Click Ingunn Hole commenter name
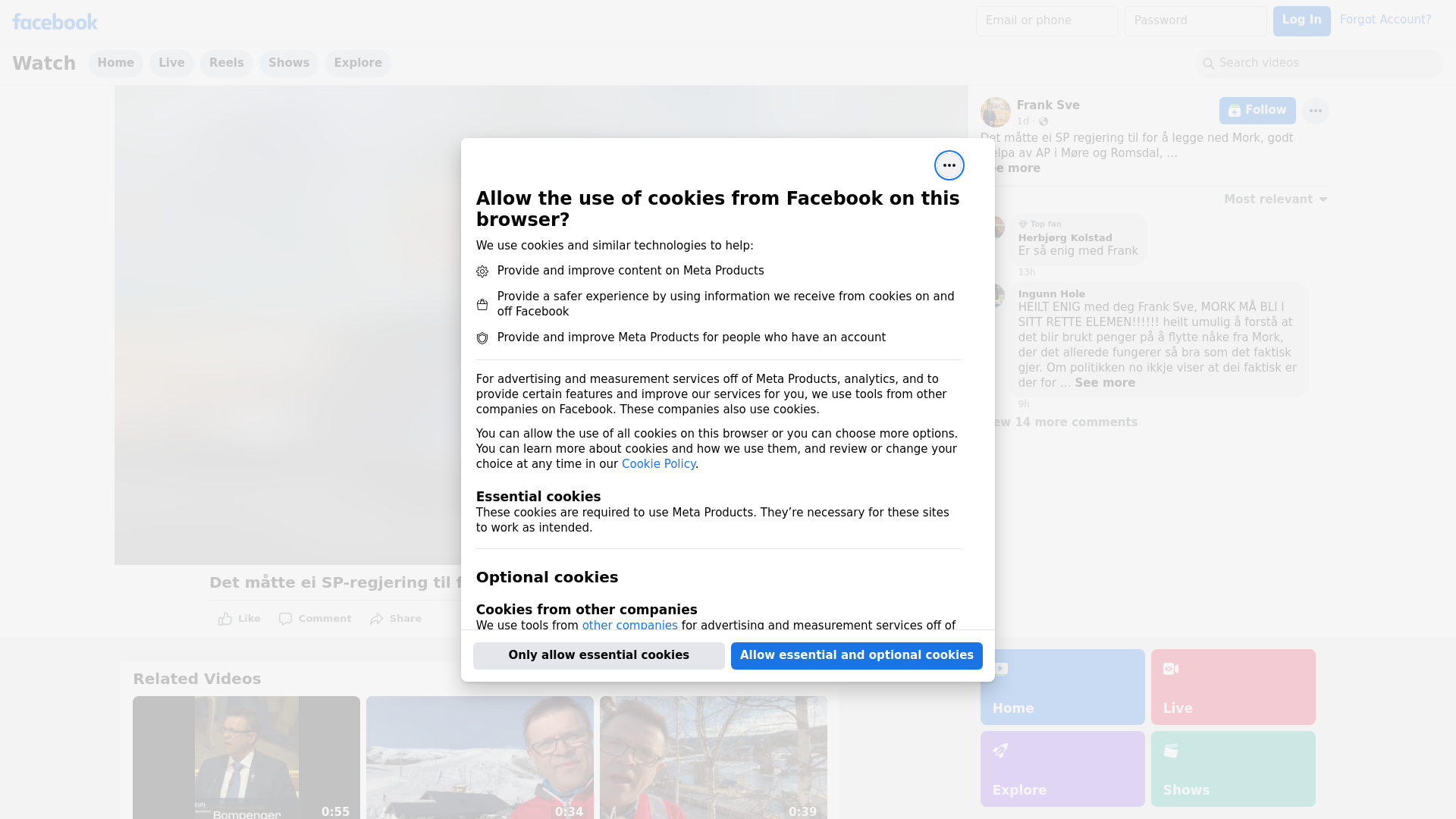The width and height of the screenshot is (1456, 819). [x=1051, y=294]
